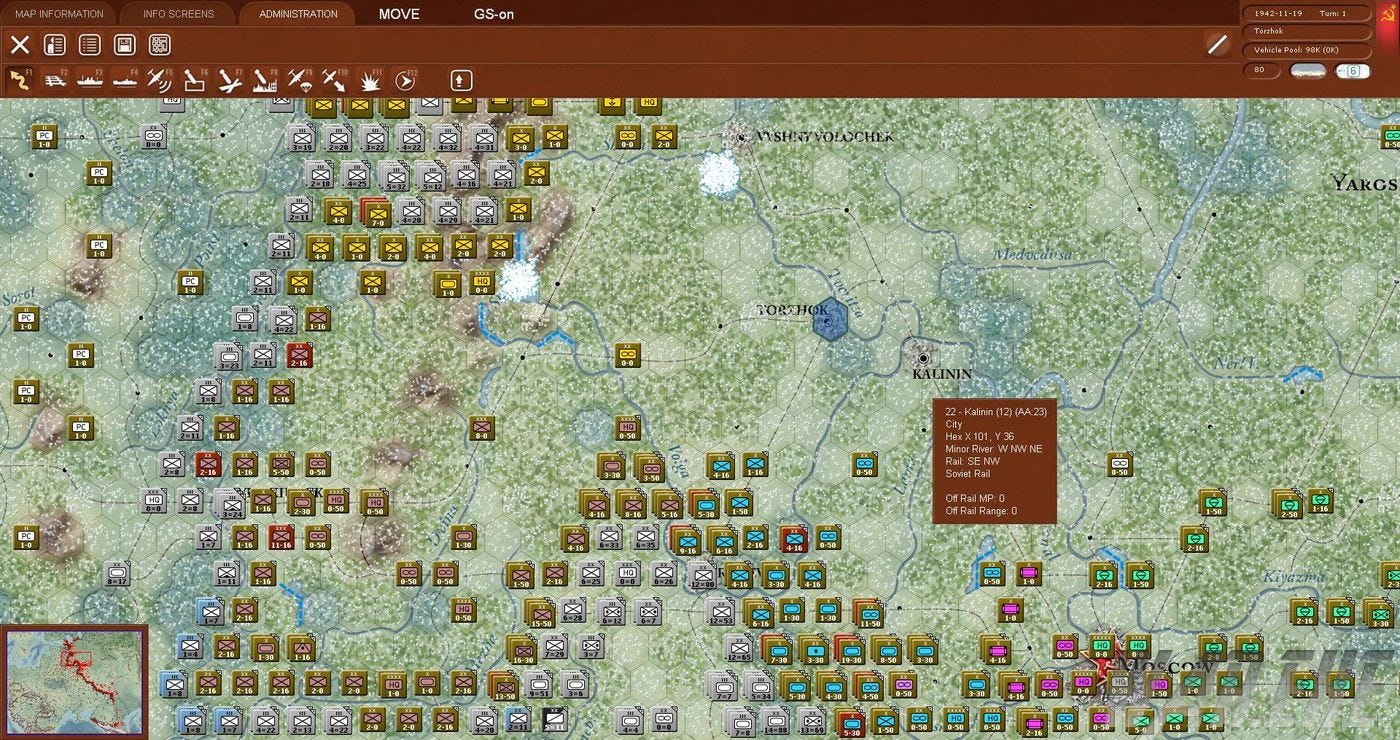
Task: Select the unit counter marked 13=80
Action: [701, 574]
